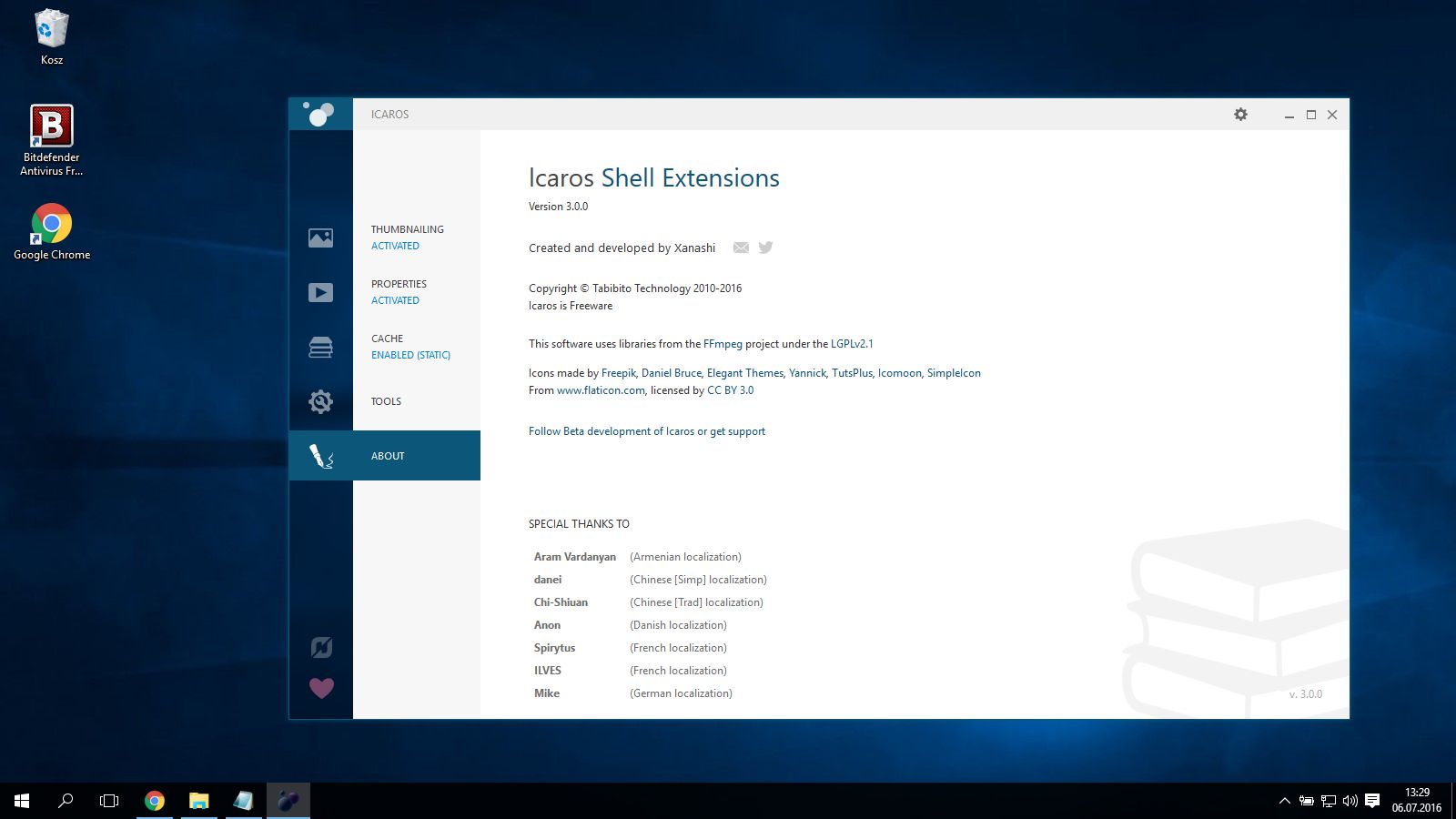
Task: Open the LGPLv2.1 license link
Action: tap(852, 344)
